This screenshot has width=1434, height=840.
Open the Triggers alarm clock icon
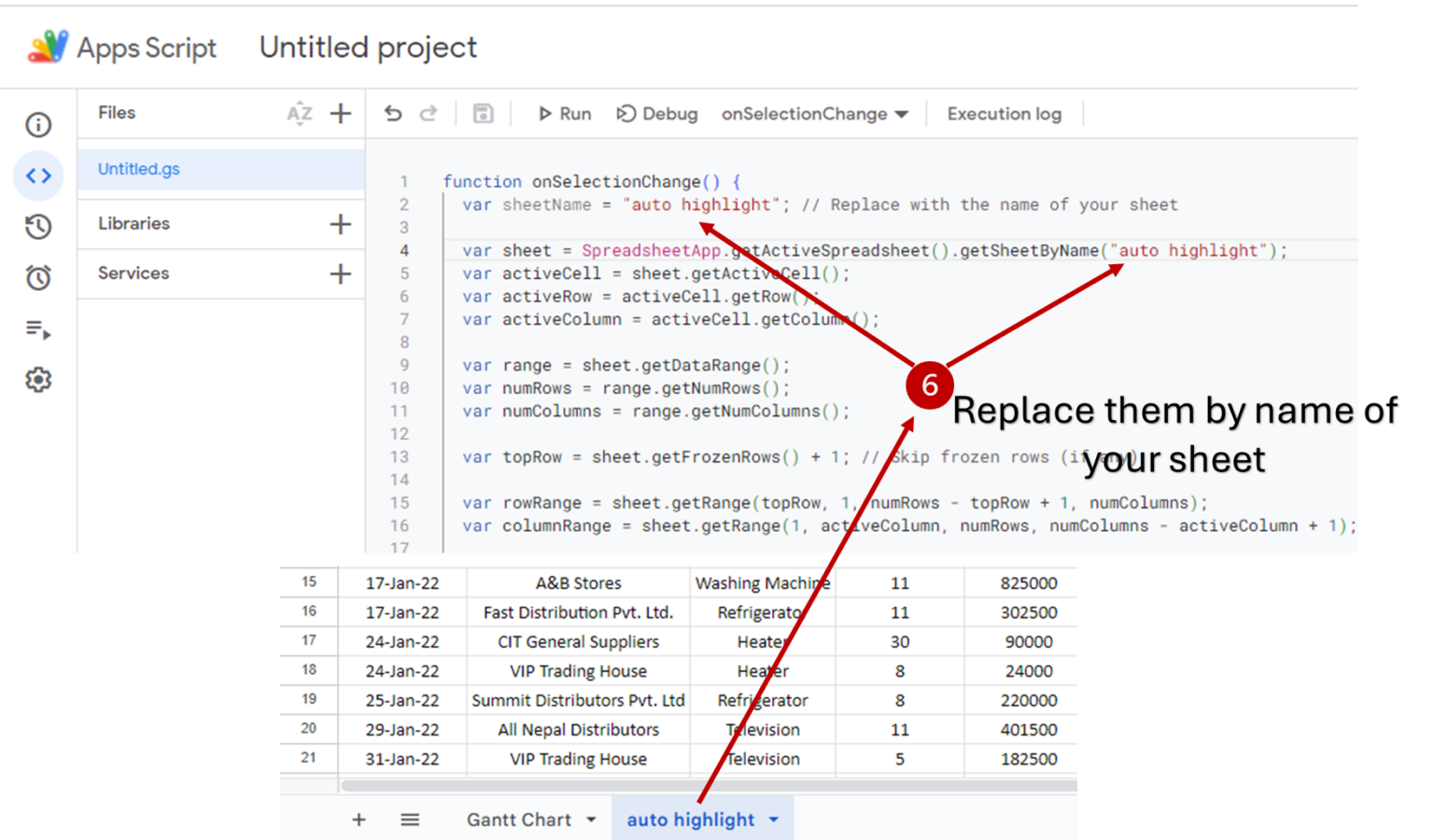click(38, 277)
